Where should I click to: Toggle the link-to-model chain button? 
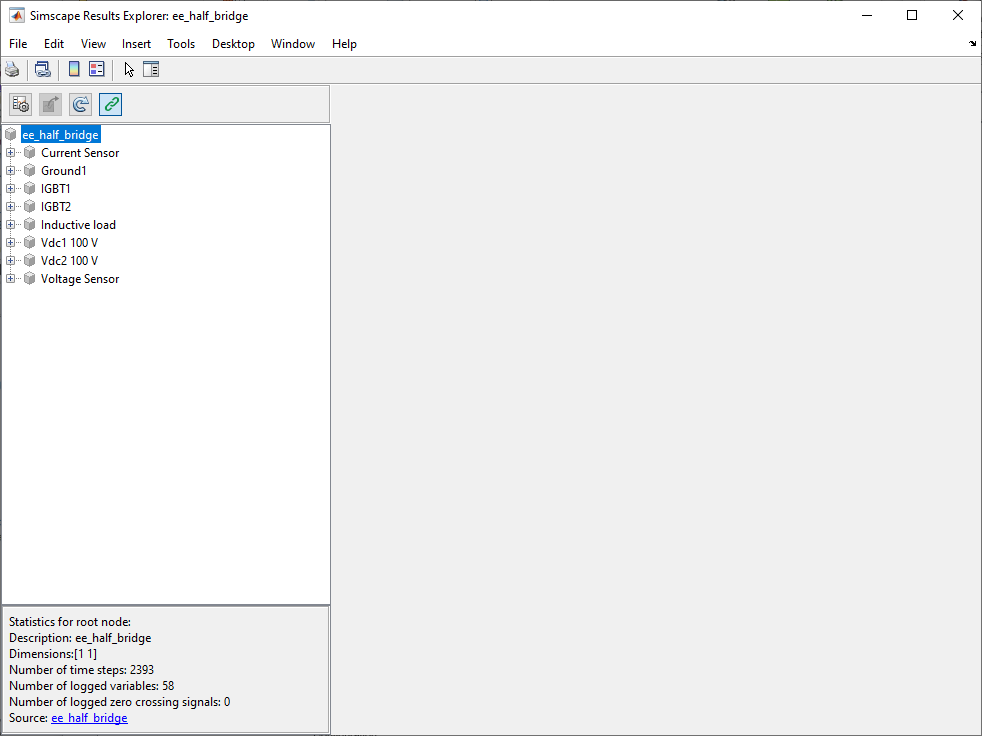[111, 104]
